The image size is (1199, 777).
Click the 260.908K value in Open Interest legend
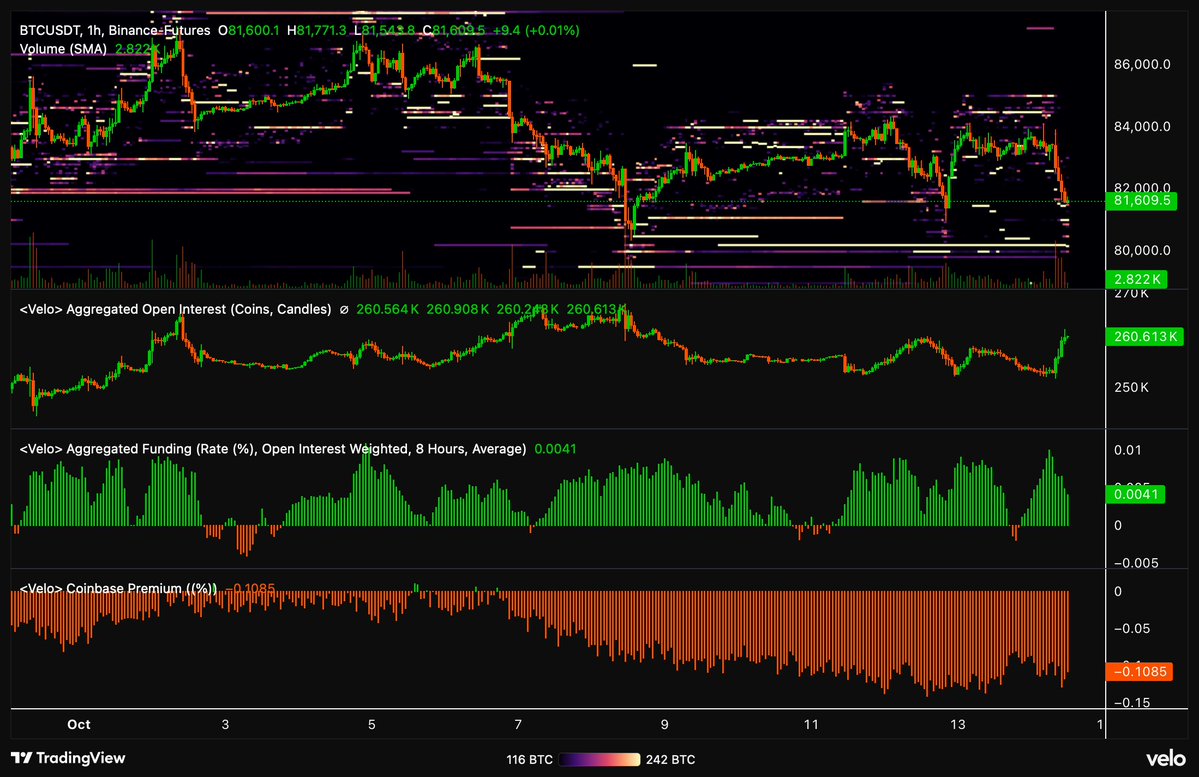(457, 310)
